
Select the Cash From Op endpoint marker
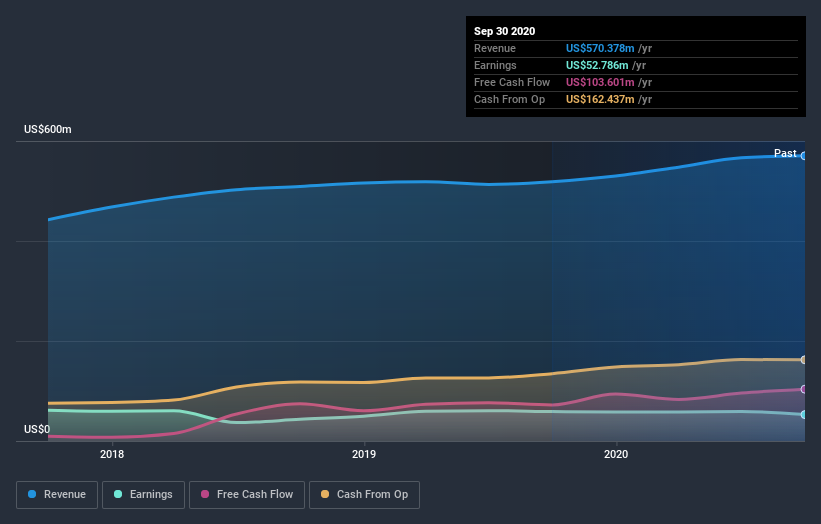pos(804,360)
